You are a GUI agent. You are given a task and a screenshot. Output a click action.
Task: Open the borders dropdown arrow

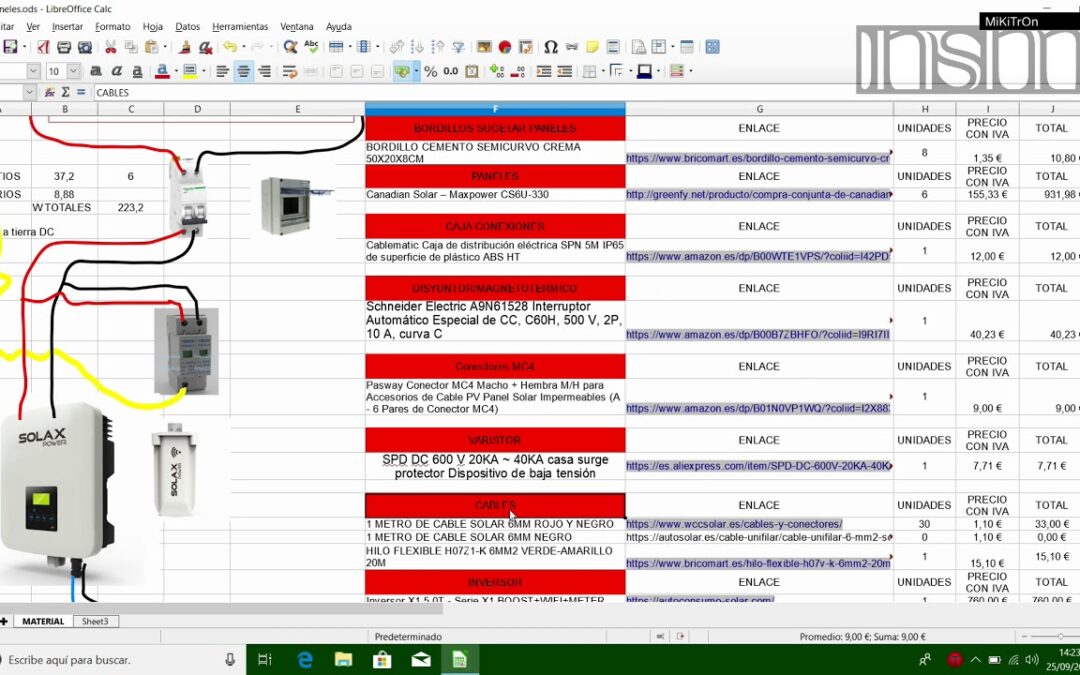(603, 71)
